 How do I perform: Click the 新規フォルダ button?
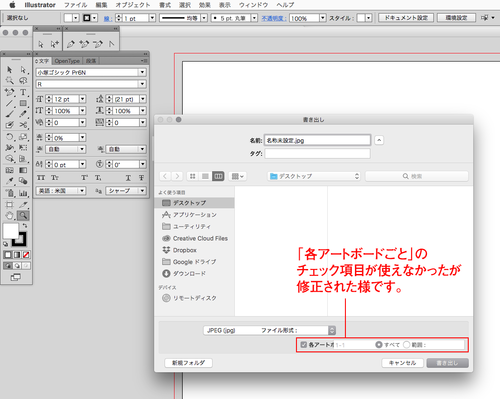click(x=188, y=363)
